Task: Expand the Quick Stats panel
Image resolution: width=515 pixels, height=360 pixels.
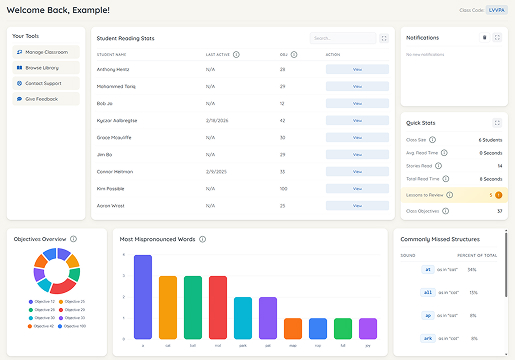Action: tap(497, 123)
